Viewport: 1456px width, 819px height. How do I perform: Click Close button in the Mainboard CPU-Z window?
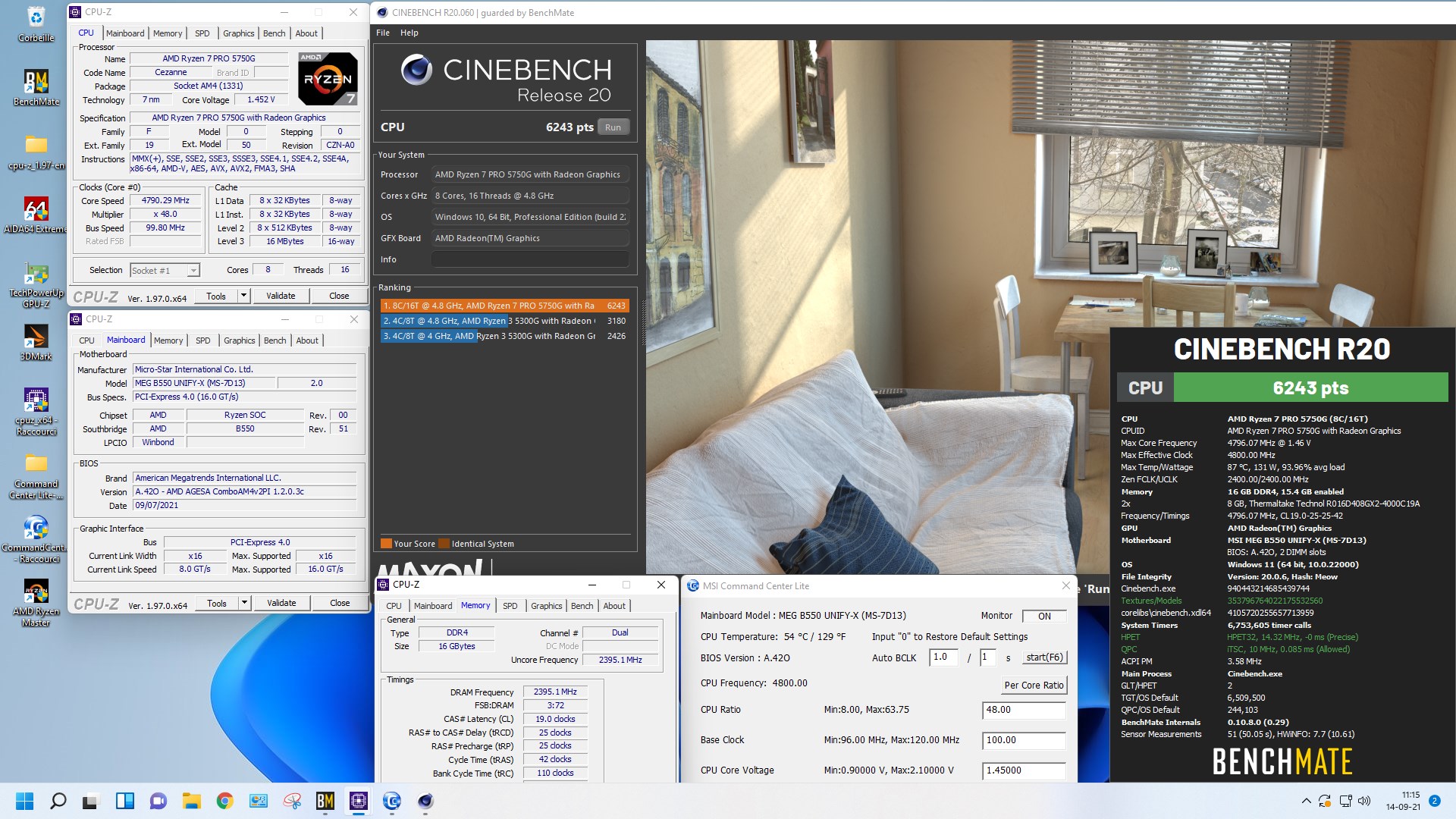click(x=340, y=603)
